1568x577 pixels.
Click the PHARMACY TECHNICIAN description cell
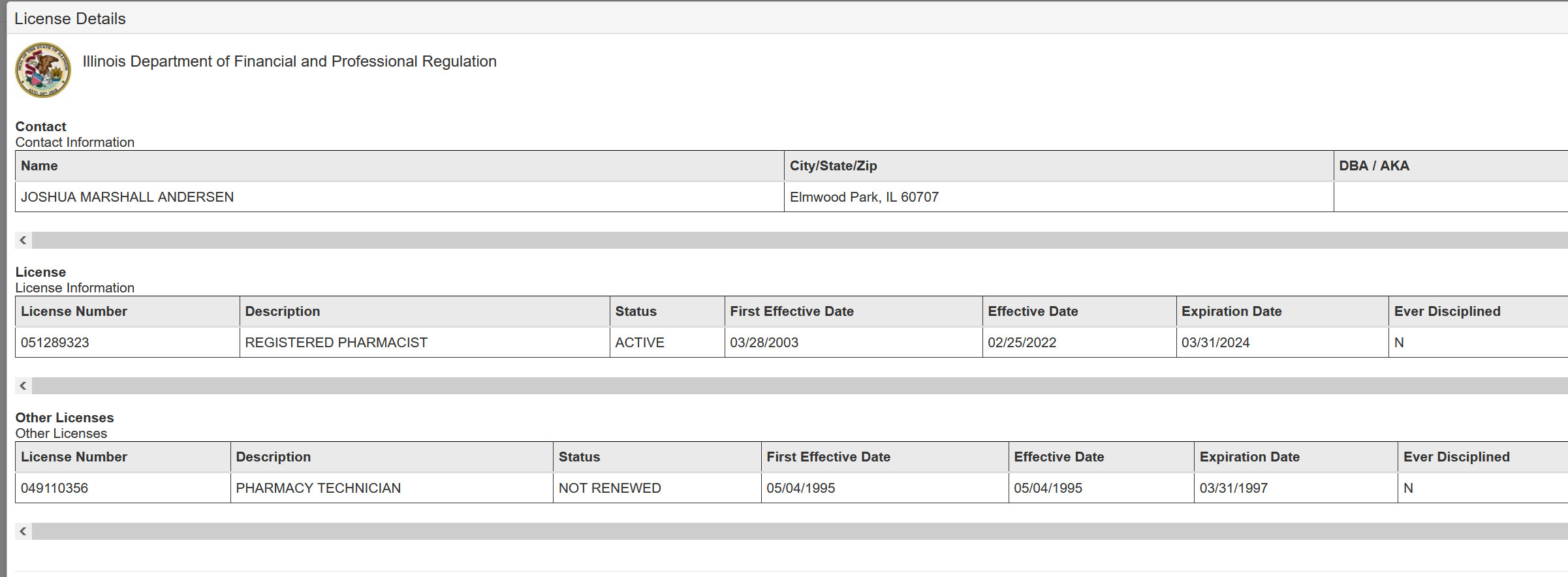[392, 488]
